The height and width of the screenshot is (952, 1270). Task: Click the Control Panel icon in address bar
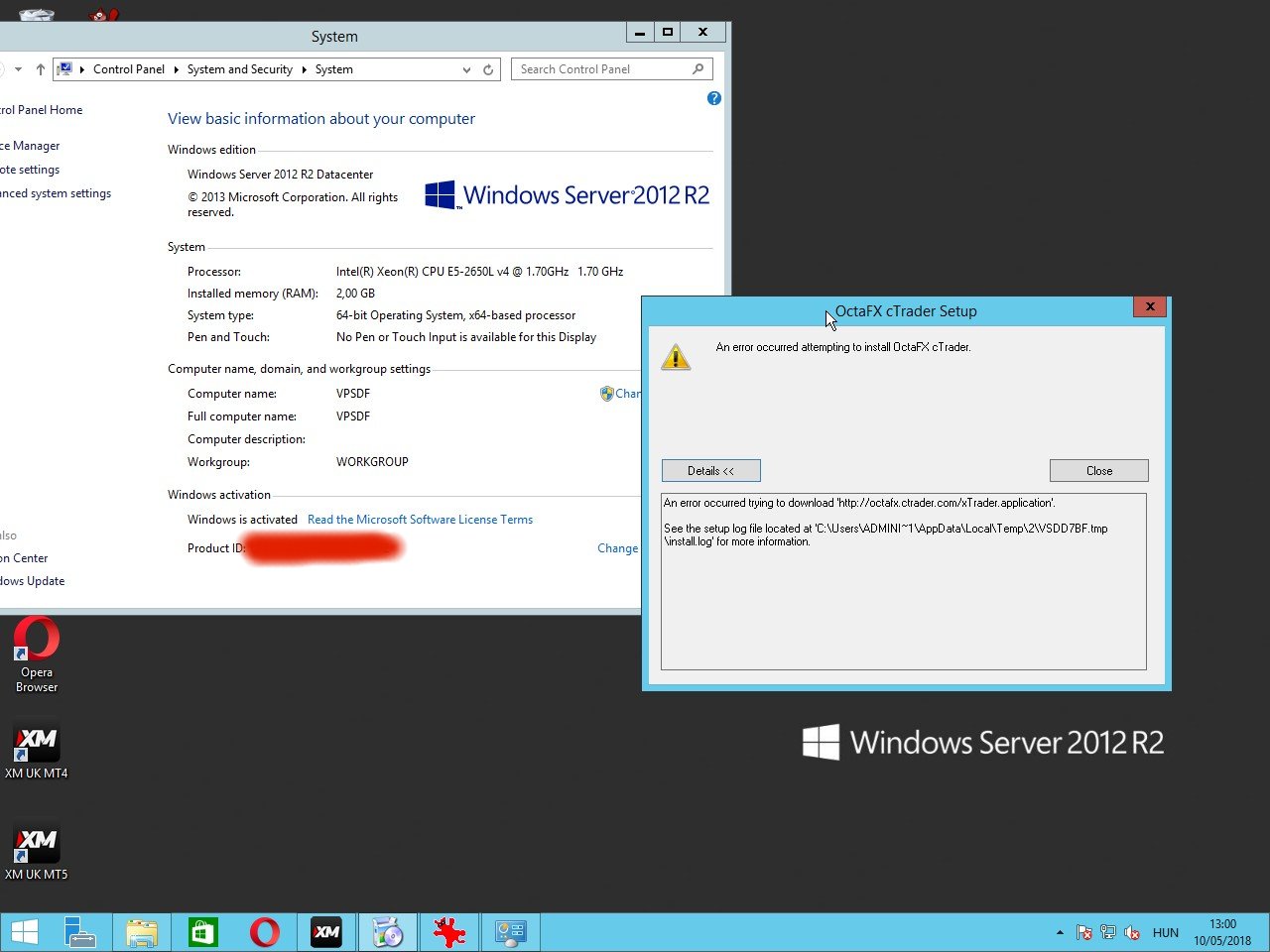click(x=65, y=69)
